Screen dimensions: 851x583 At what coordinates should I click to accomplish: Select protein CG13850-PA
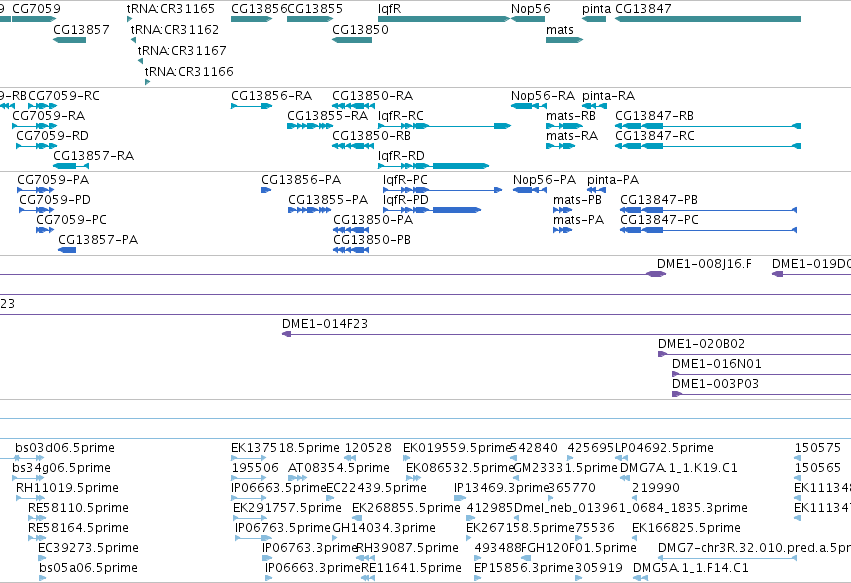coord(373,220)
